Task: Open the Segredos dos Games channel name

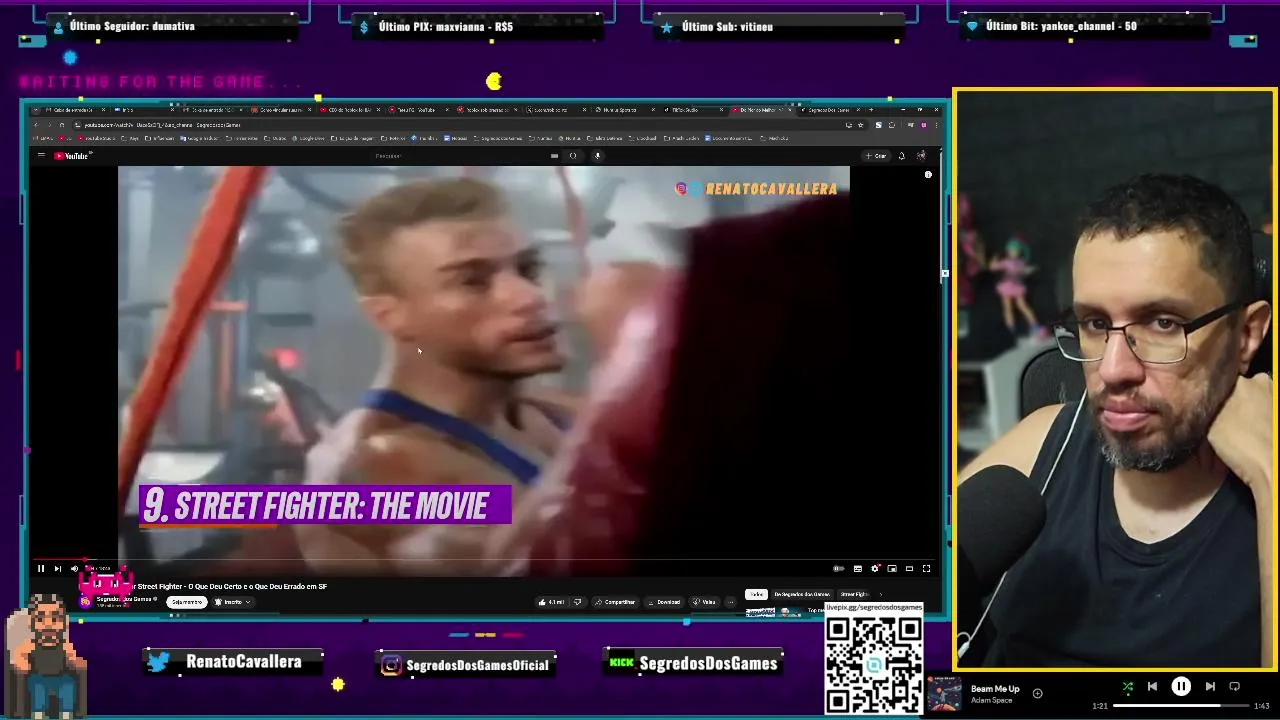Action: (x=123, y=598)
